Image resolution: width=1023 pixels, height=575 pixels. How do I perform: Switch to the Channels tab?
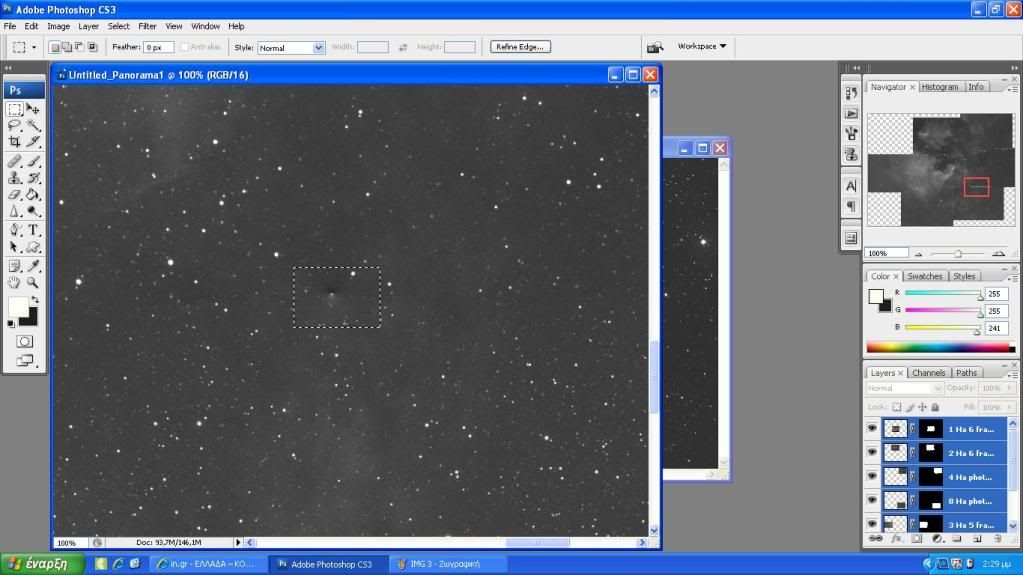pos(928,373)
